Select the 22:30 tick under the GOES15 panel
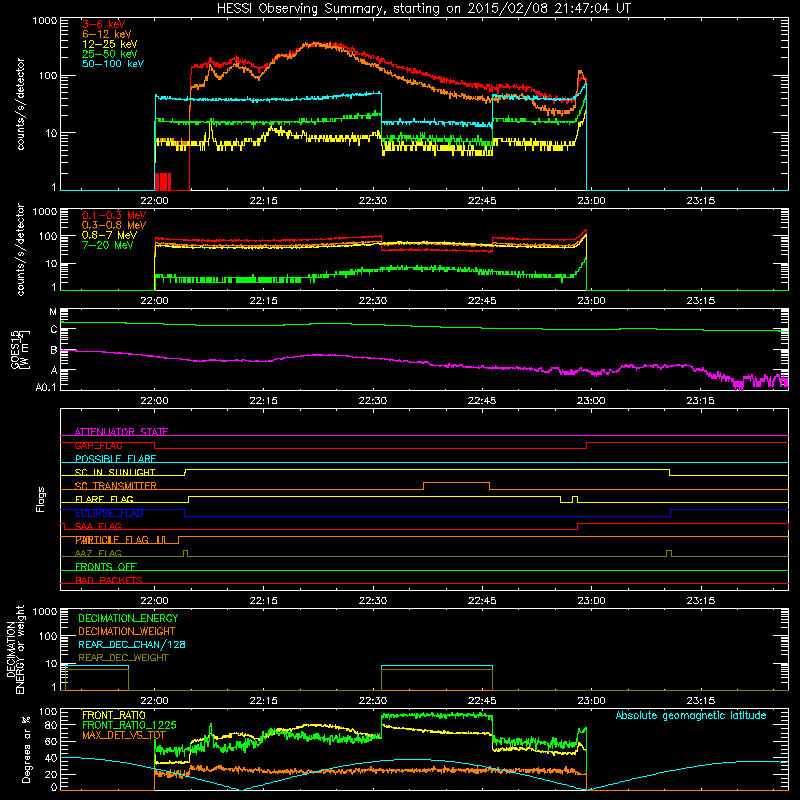800x800 pixels. pyautogui.click(x=373, y=401)
